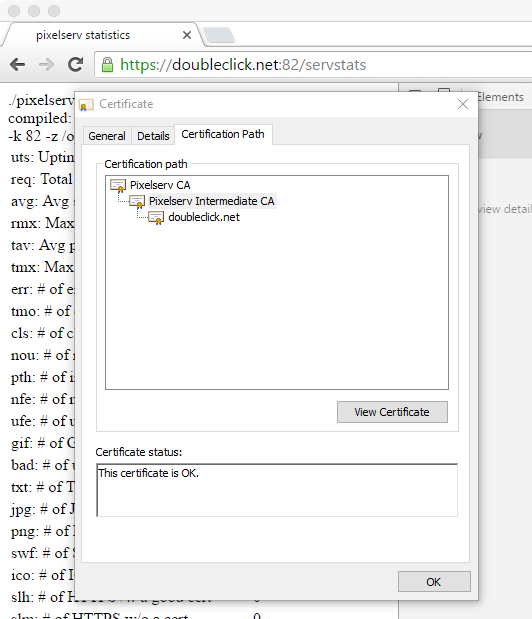The height and width of the screenshot is (619, 532).
Task: Open the Elements tab in DevTools
Action: pos(500,97)
